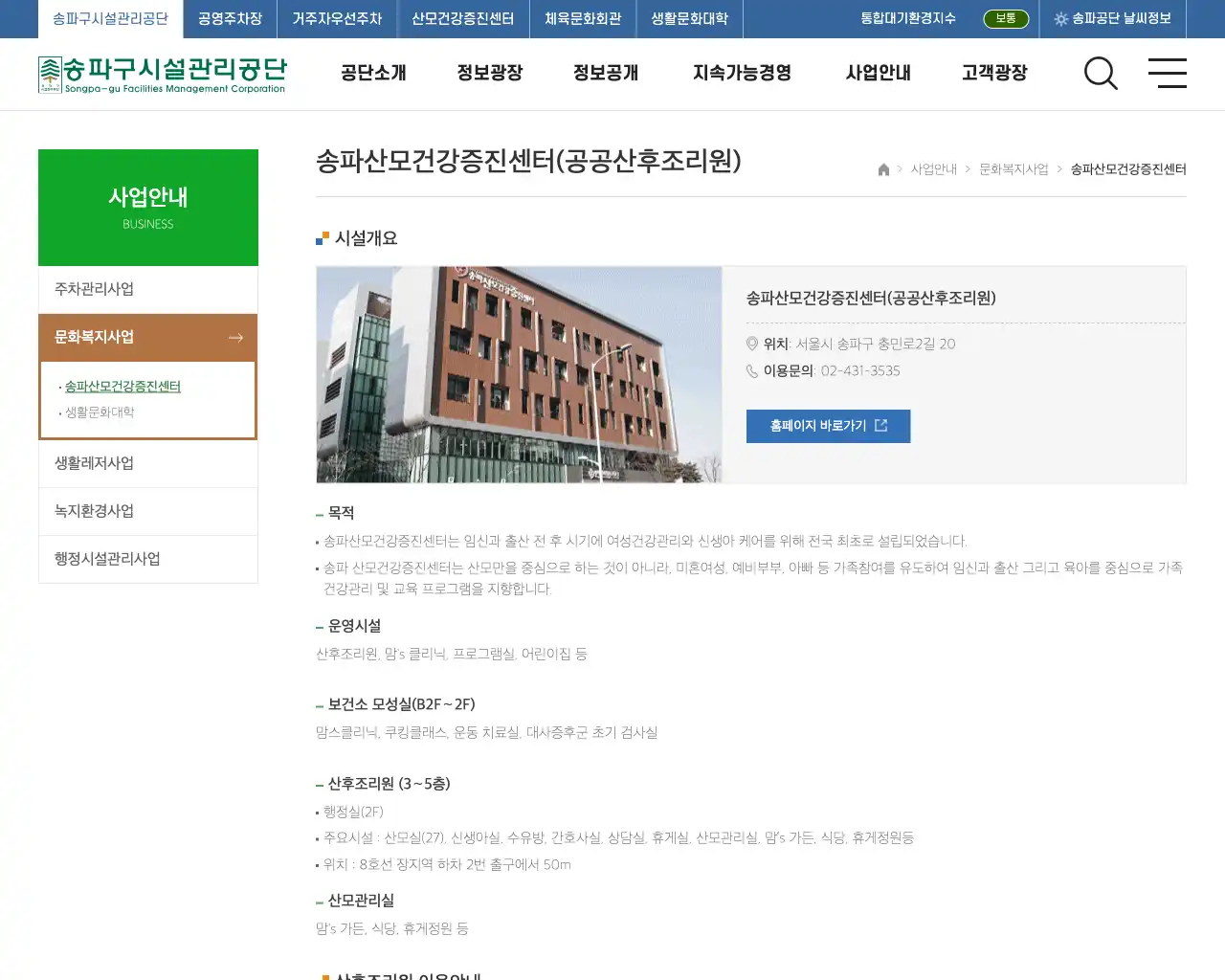The image size is (1225, 980).
Task: Click the 홈페이지 바로가기 button
Action: pos(828,426)
